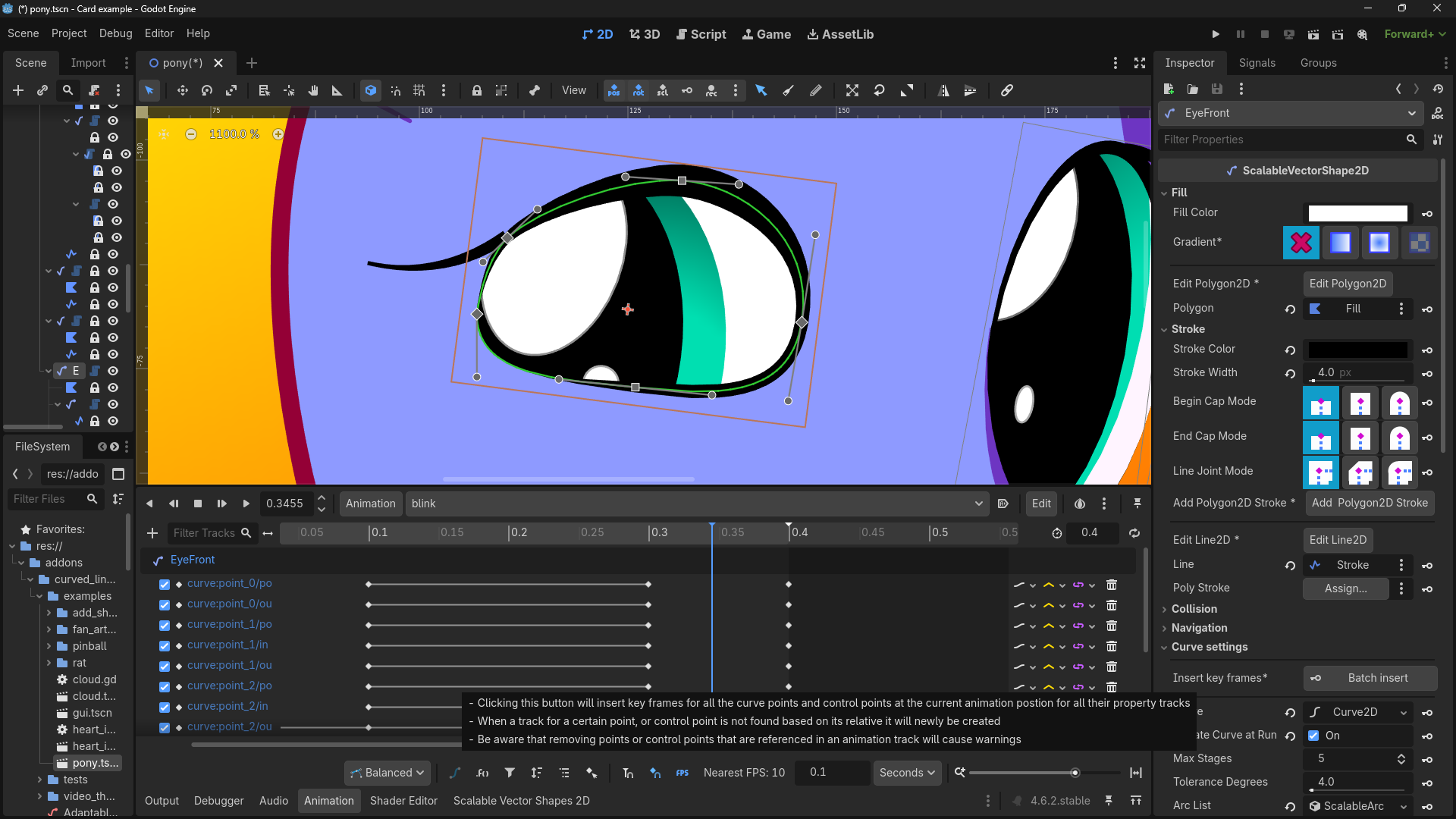
Task: Click the lock selected node icon
Action: pos(476,90)
